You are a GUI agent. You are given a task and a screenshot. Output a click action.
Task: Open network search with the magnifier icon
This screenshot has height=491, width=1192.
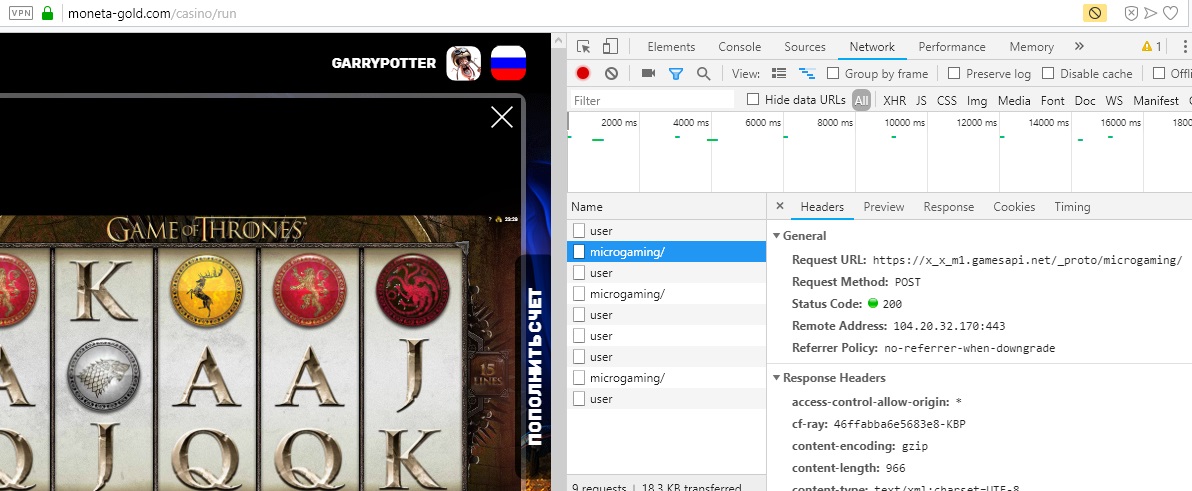(703, 73)
